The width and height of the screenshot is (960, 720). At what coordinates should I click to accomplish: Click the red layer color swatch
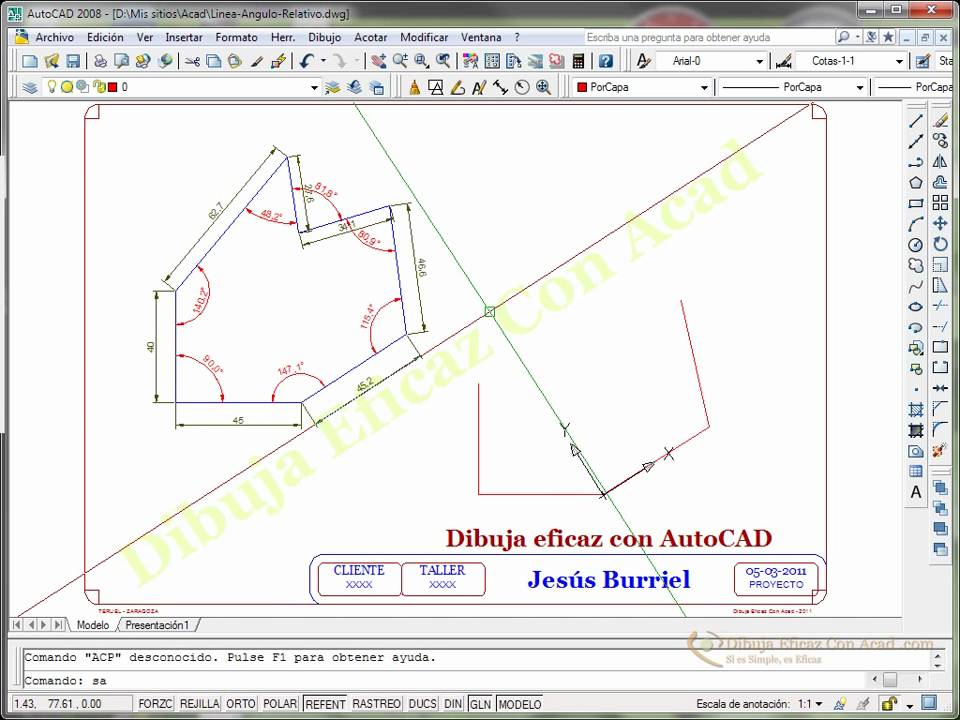[x=113, y=88]
